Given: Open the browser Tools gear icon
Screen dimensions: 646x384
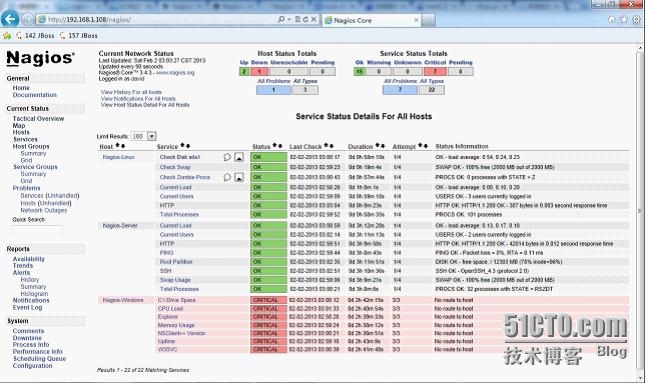Looking at the screenshot, I should coord(637,19).
